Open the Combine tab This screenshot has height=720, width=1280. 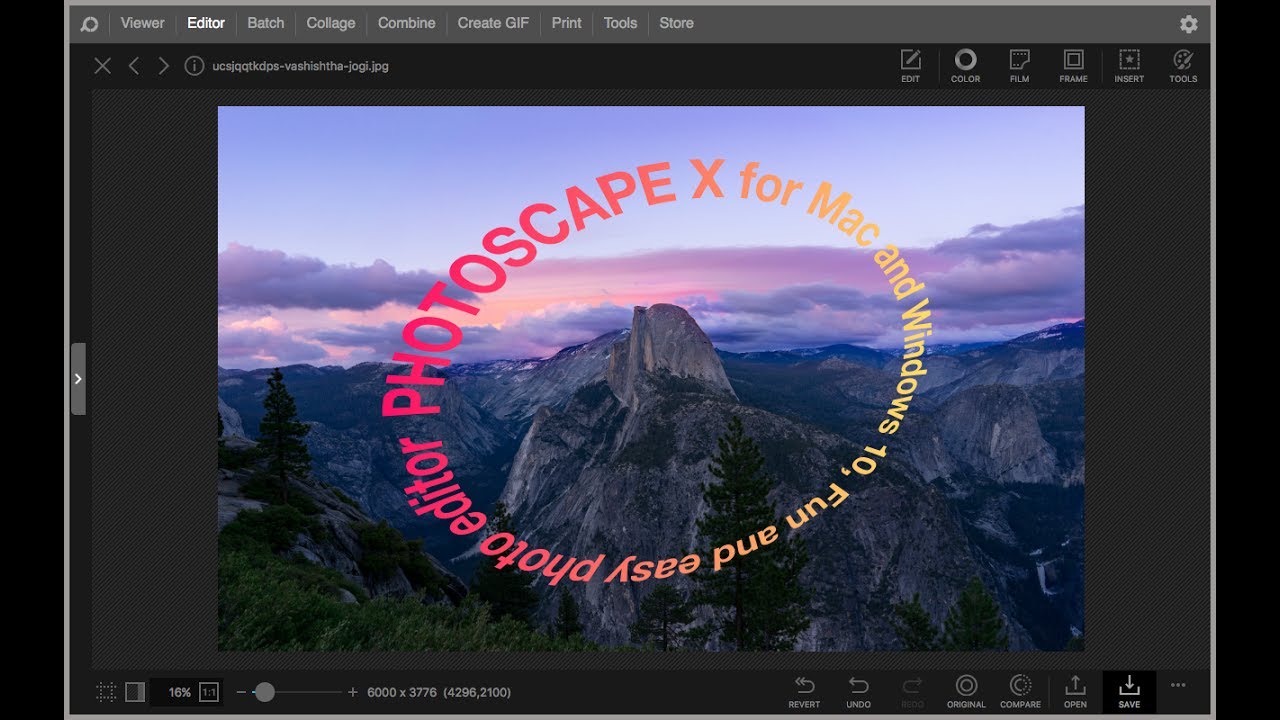coord(406,23)
